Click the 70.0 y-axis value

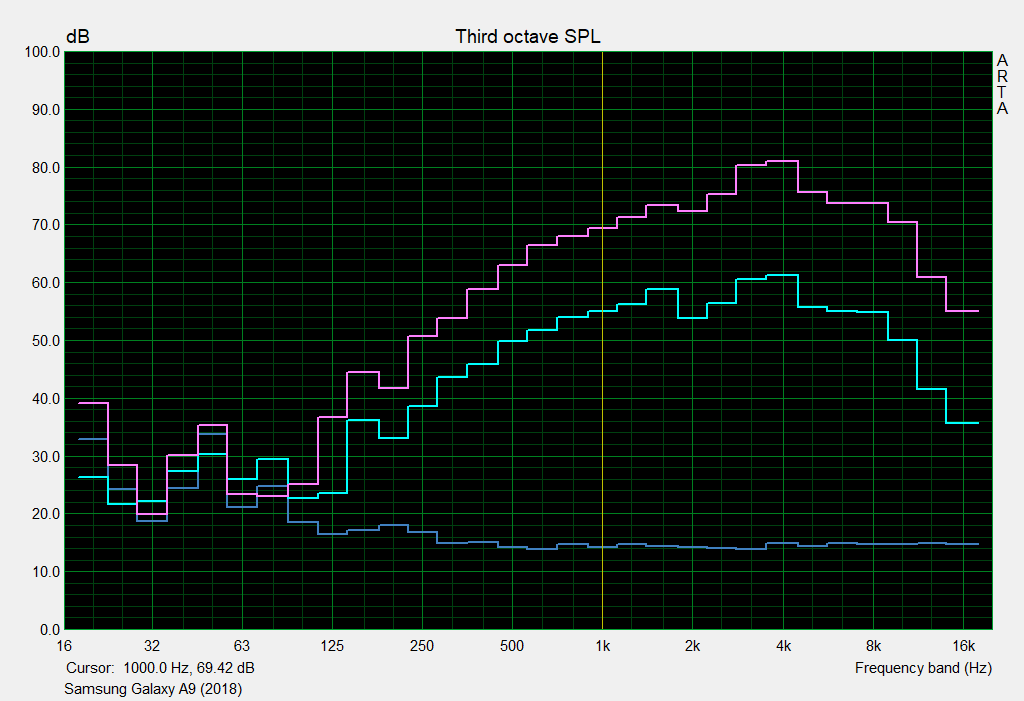(46, 225)
